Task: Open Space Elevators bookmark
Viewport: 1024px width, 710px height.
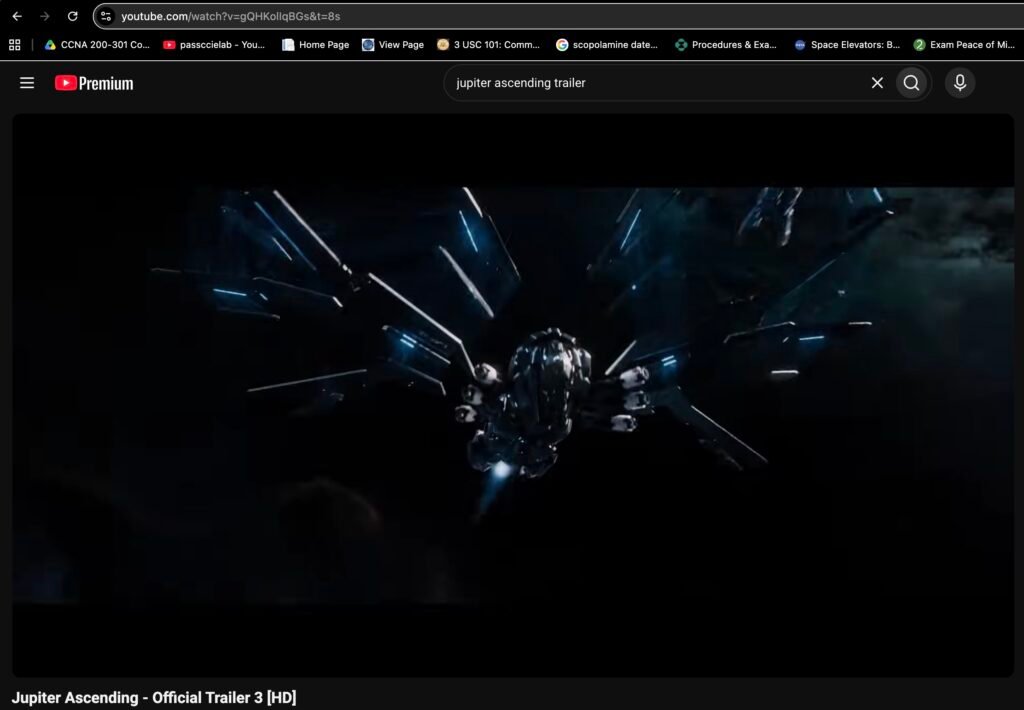Action: pyautogui.click(x=846, y=44)
